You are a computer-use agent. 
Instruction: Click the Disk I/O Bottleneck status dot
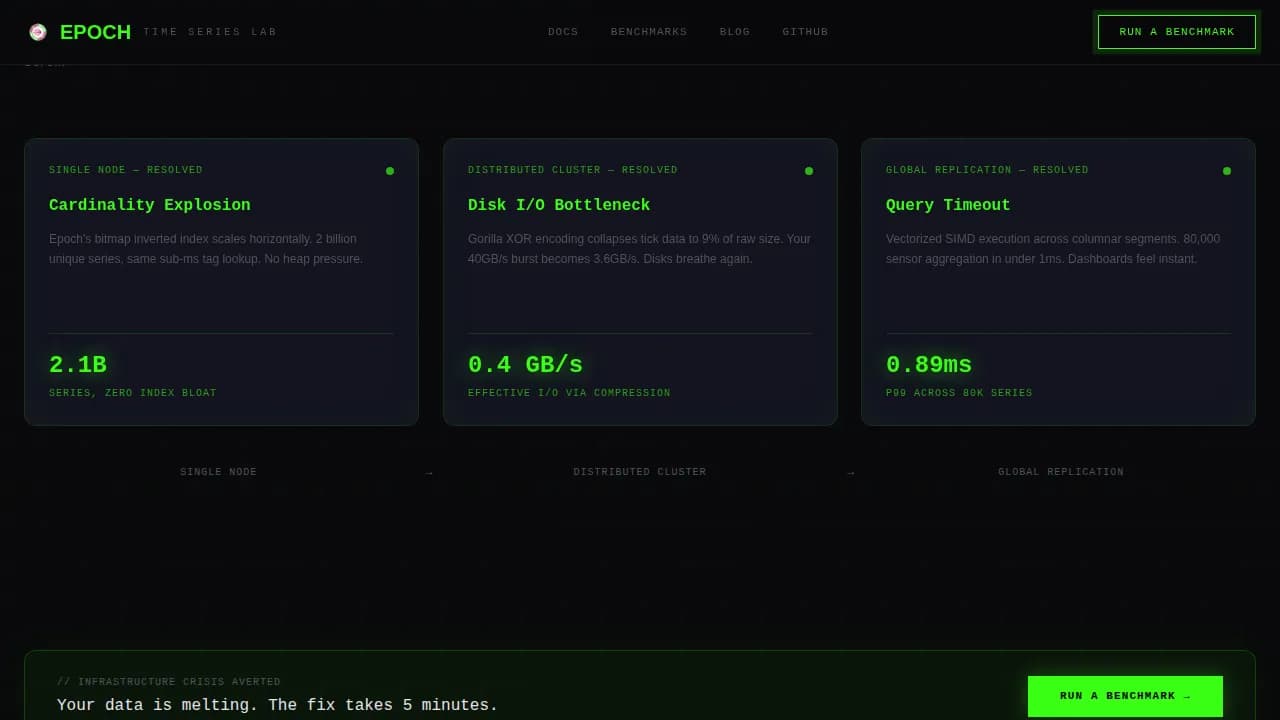pos(809,171)
